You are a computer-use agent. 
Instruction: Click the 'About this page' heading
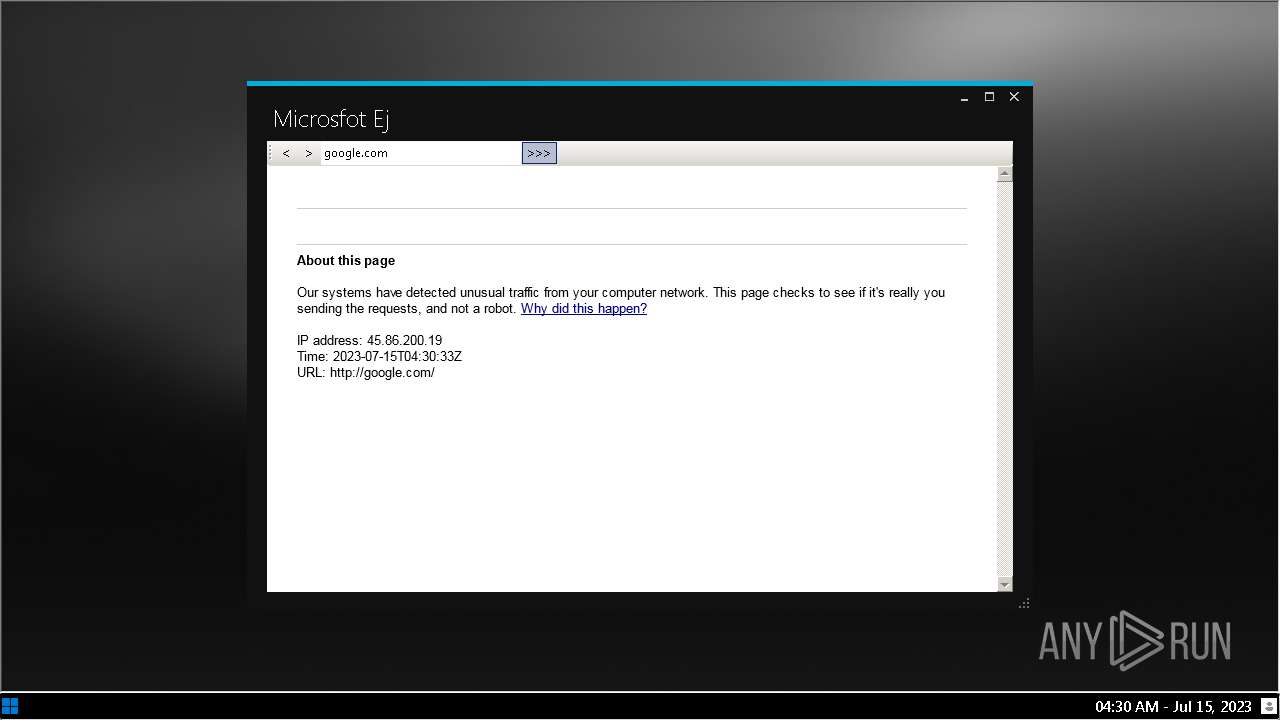[346, 261]
